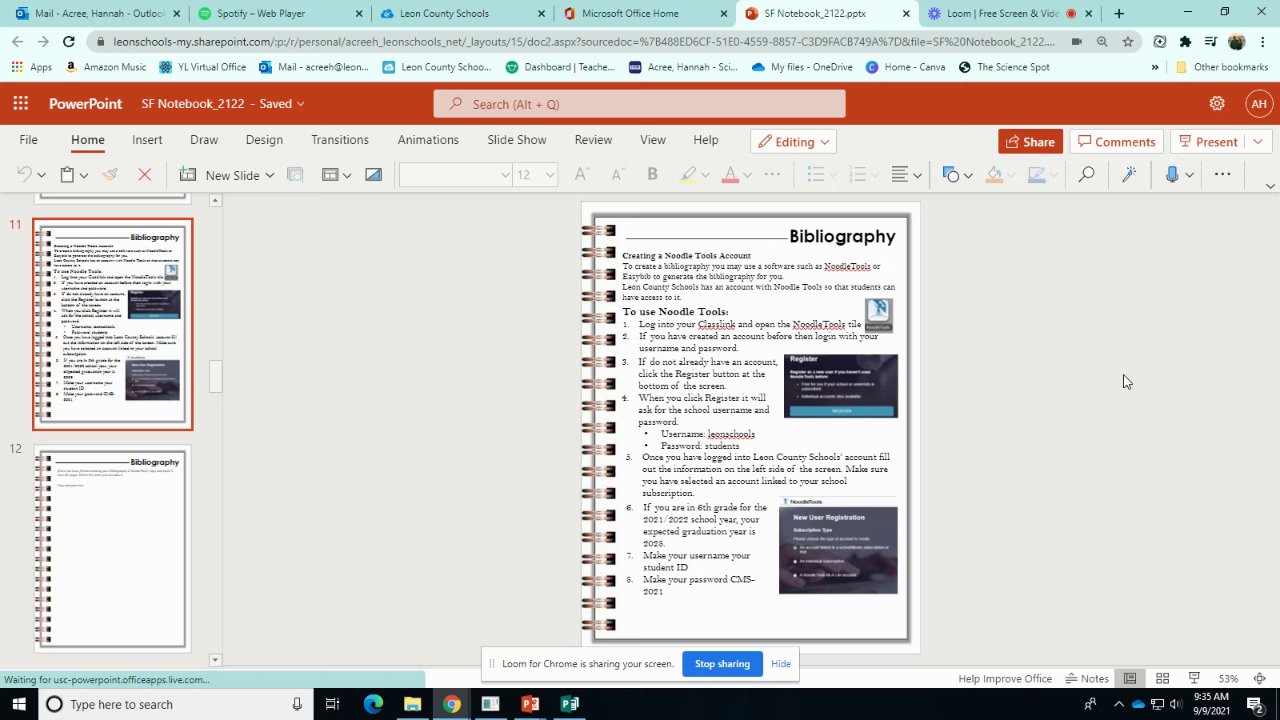Viewport: 1280px width, 720px height.
Task: Switch to the Design tab
Action: pyautogui.click(x=264, y=140)
